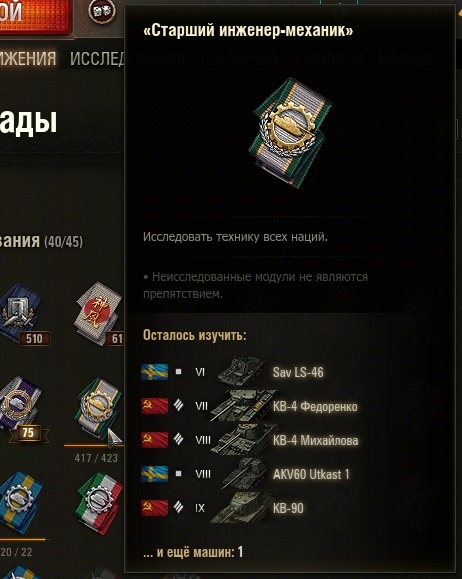Click the КВ-90 tank row
This screenshot has width=462, height=579.
coord(222,508)
